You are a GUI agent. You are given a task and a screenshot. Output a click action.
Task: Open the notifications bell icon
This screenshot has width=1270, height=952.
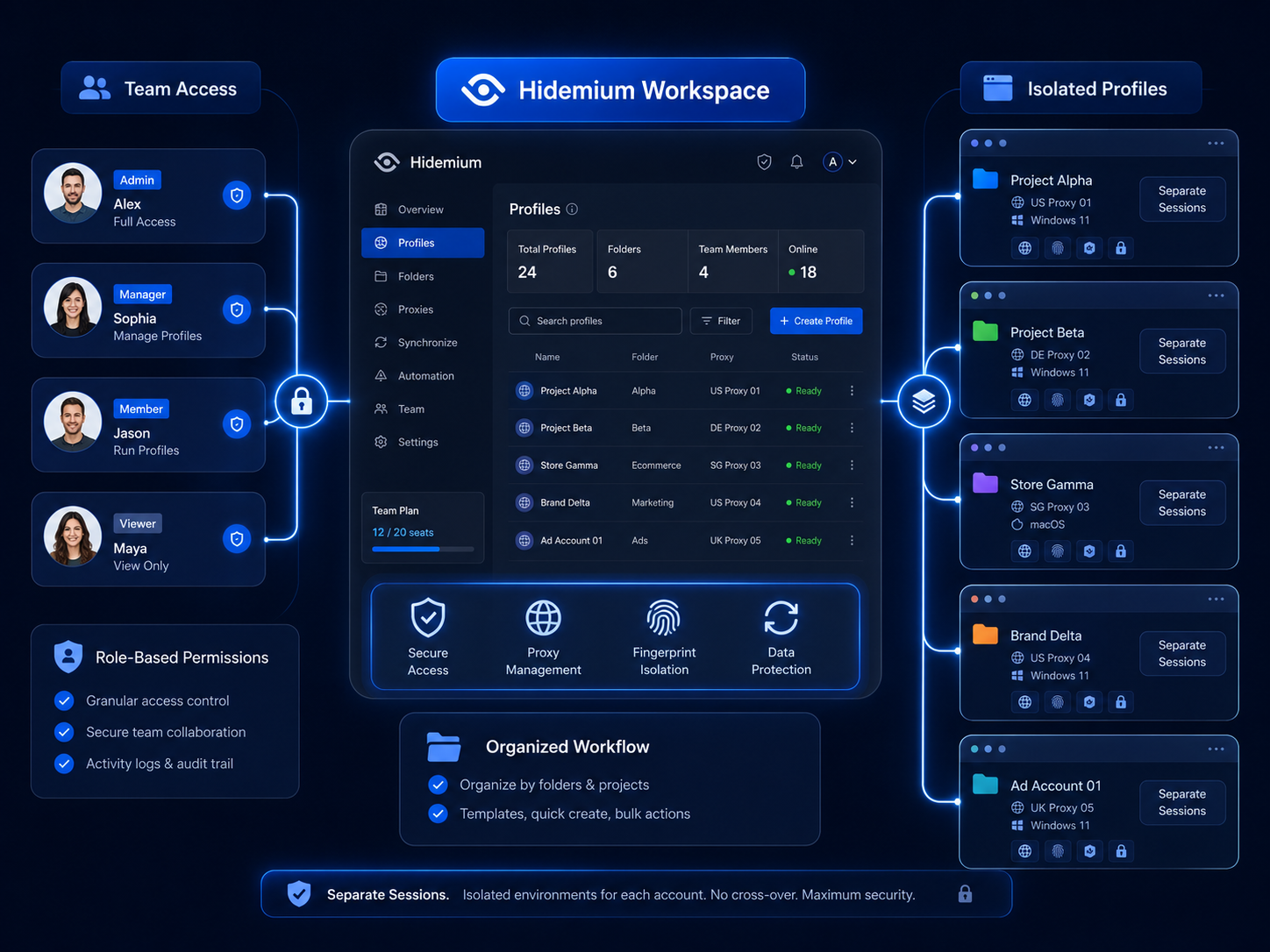pyautogui.click(x=796, y=162)
